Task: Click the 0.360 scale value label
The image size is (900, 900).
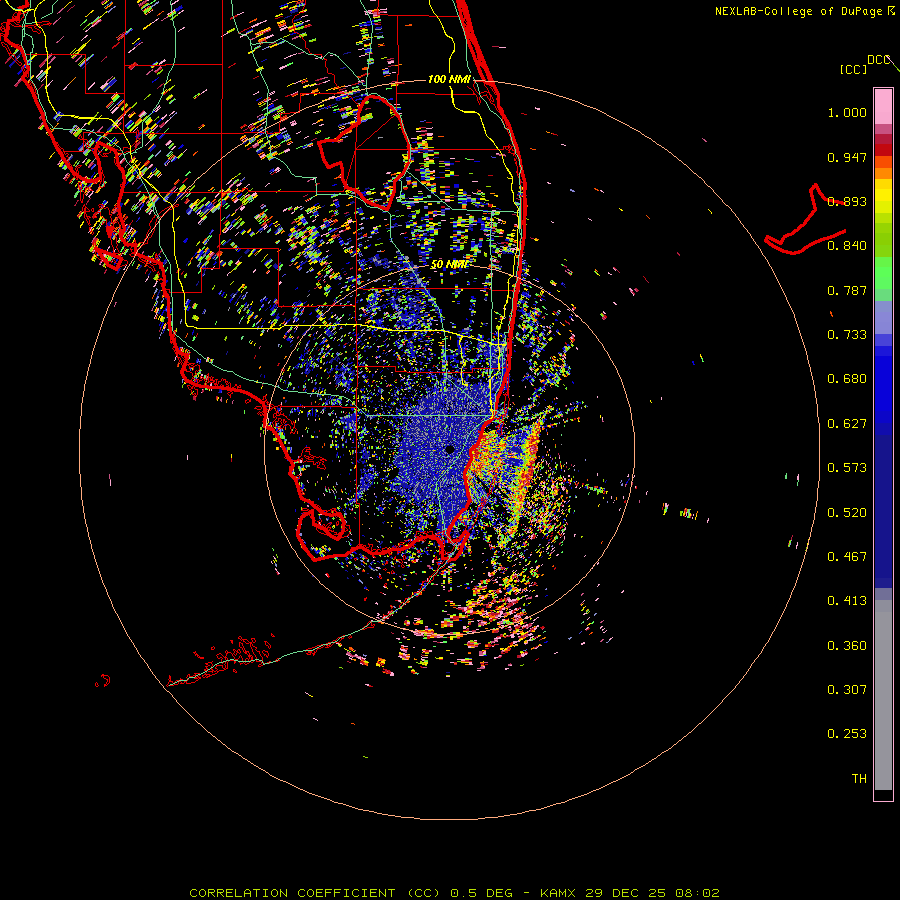Action: [847, 646]
